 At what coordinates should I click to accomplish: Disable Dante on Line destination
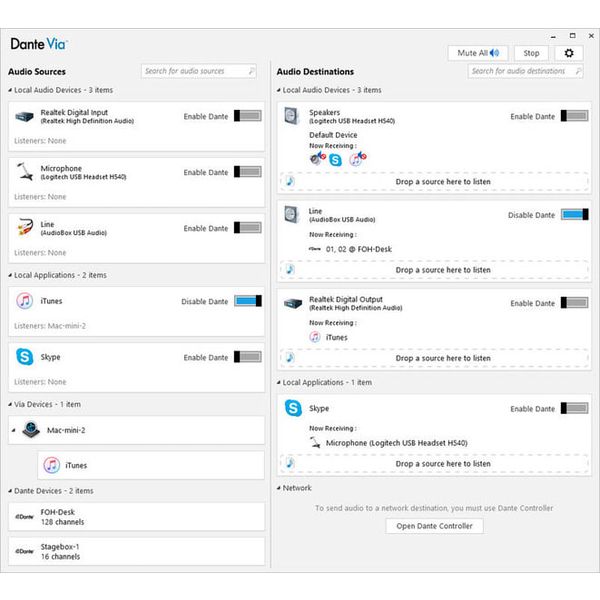tap(574, 215)
